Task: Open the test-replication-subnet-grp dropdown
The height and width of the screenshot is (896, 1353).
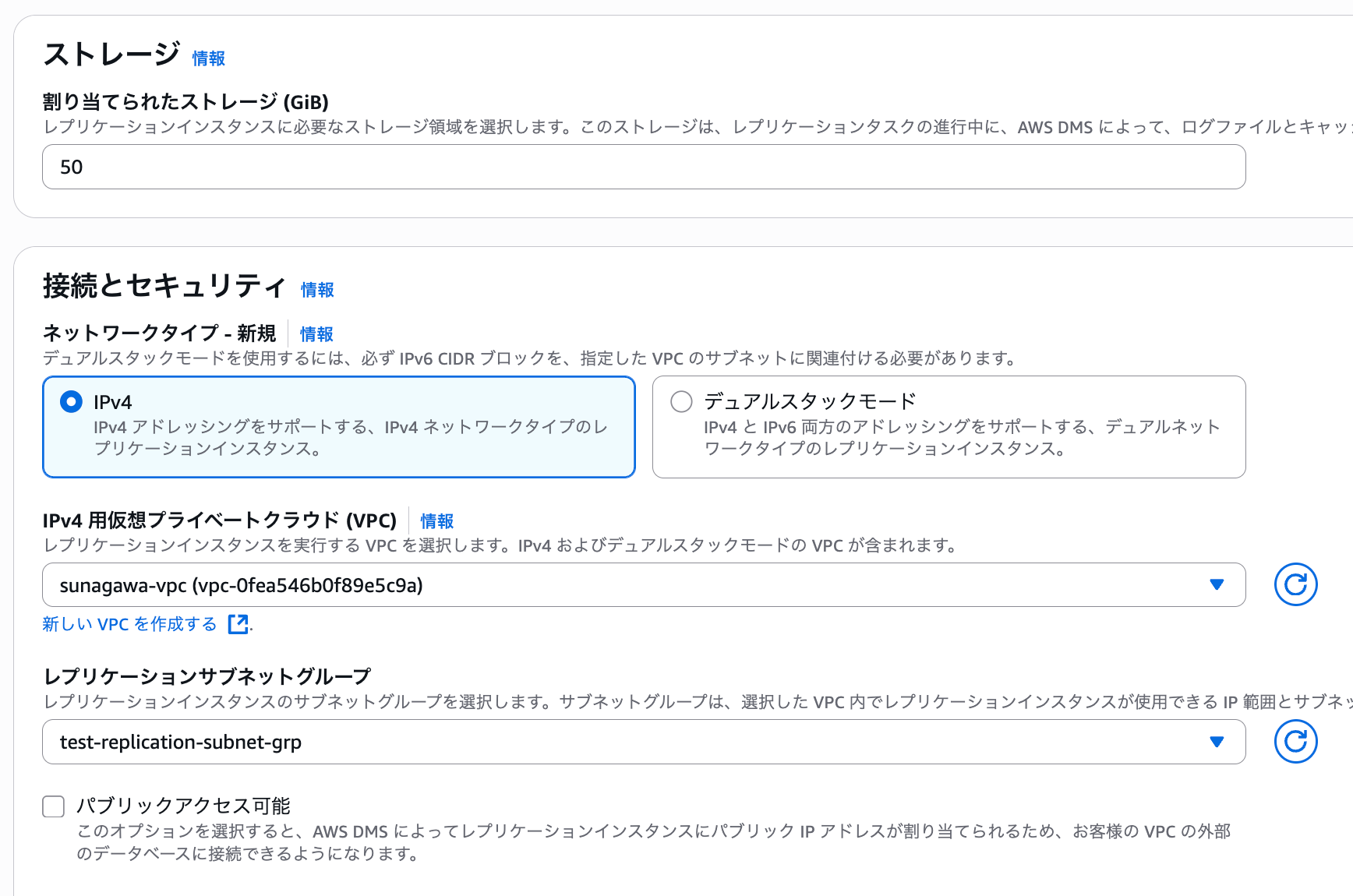Action: (x=644, y=742)
